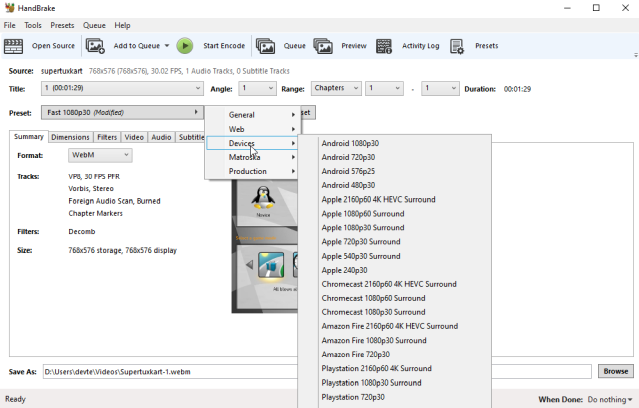
Task: Open the Tools menu
Action: 33,25
